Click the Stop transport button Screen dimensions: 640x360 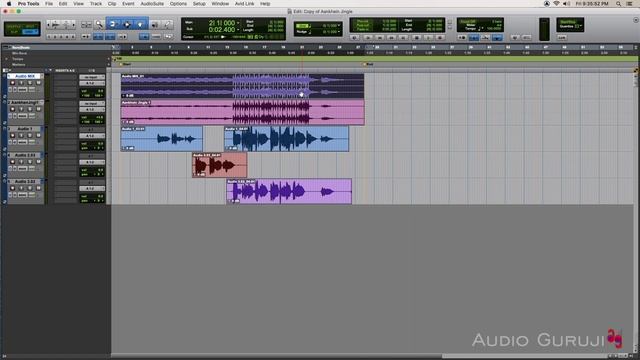tap(416, 37)
